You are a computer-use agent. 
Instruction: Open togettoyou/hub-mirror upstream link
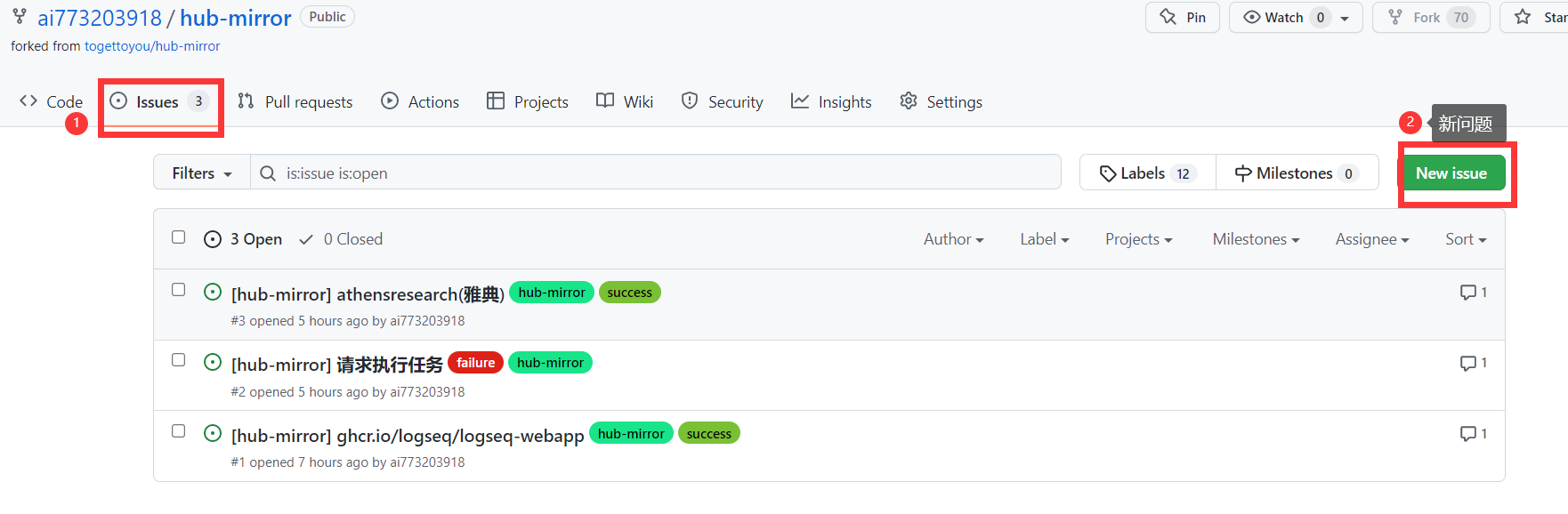coord(152,46)
